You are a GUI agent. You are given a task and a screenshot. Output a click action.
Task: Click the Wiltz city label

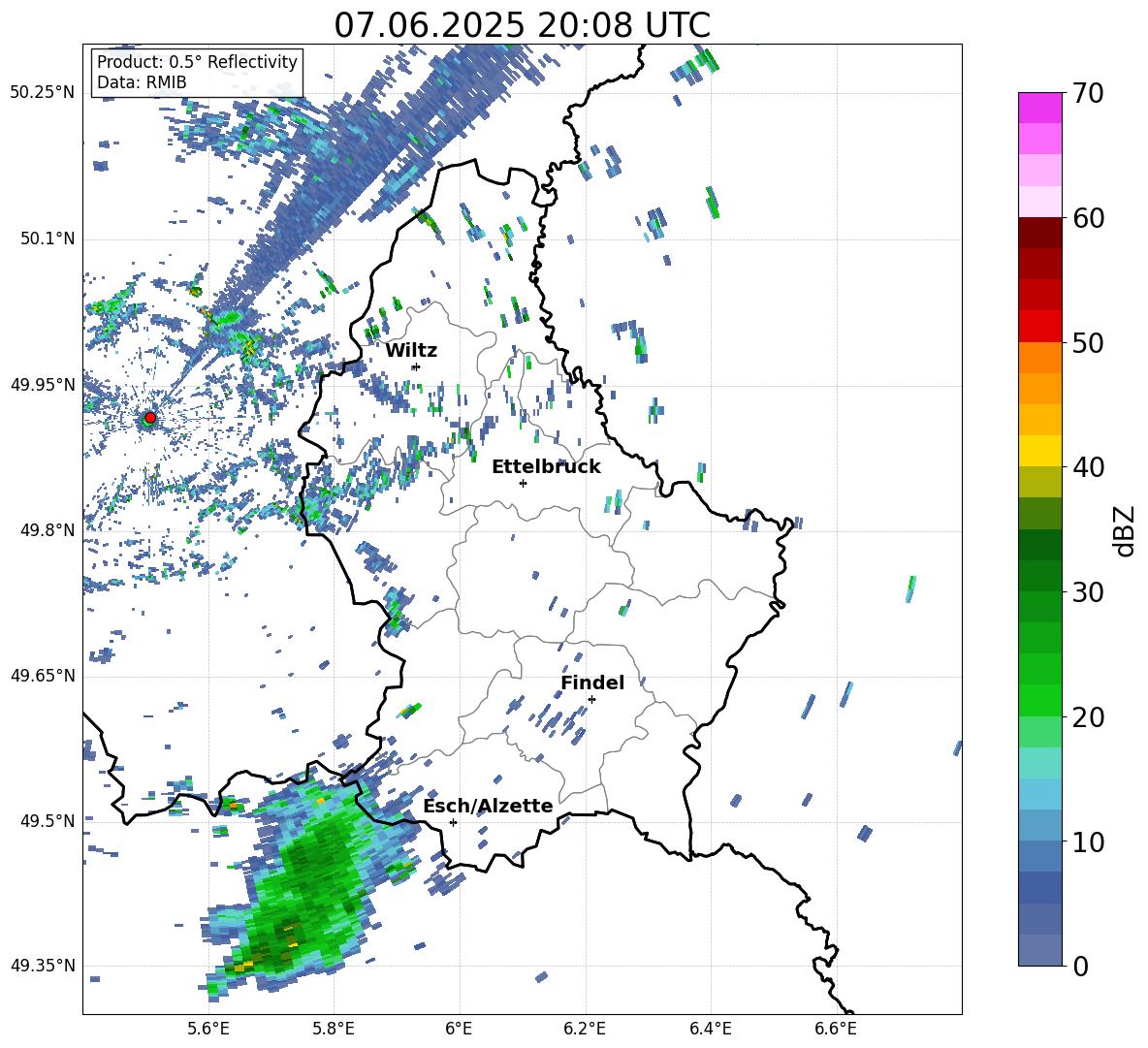click(411, 351)
